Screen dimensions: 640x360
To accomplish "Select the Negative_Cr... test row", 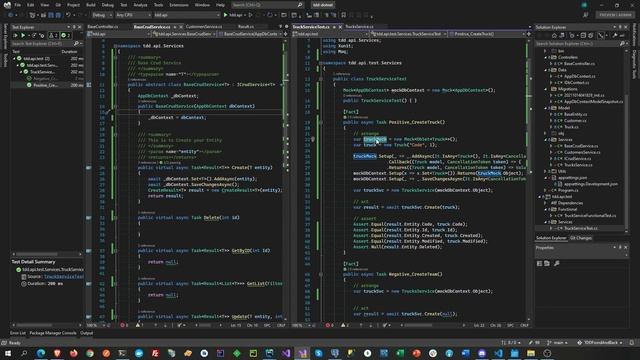I will coord(46,78).
